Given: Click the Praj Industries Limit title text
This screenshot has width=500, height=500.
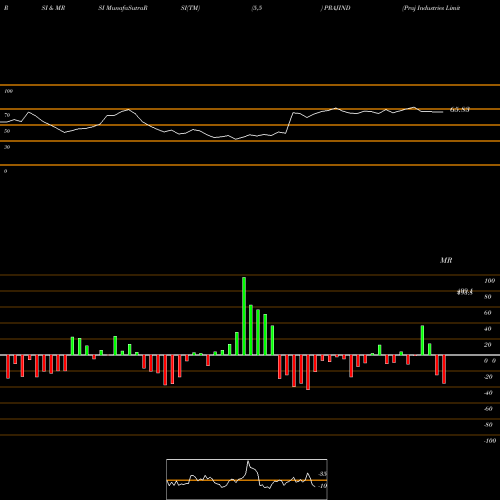Looking at the screenshot, I should 431,8.
